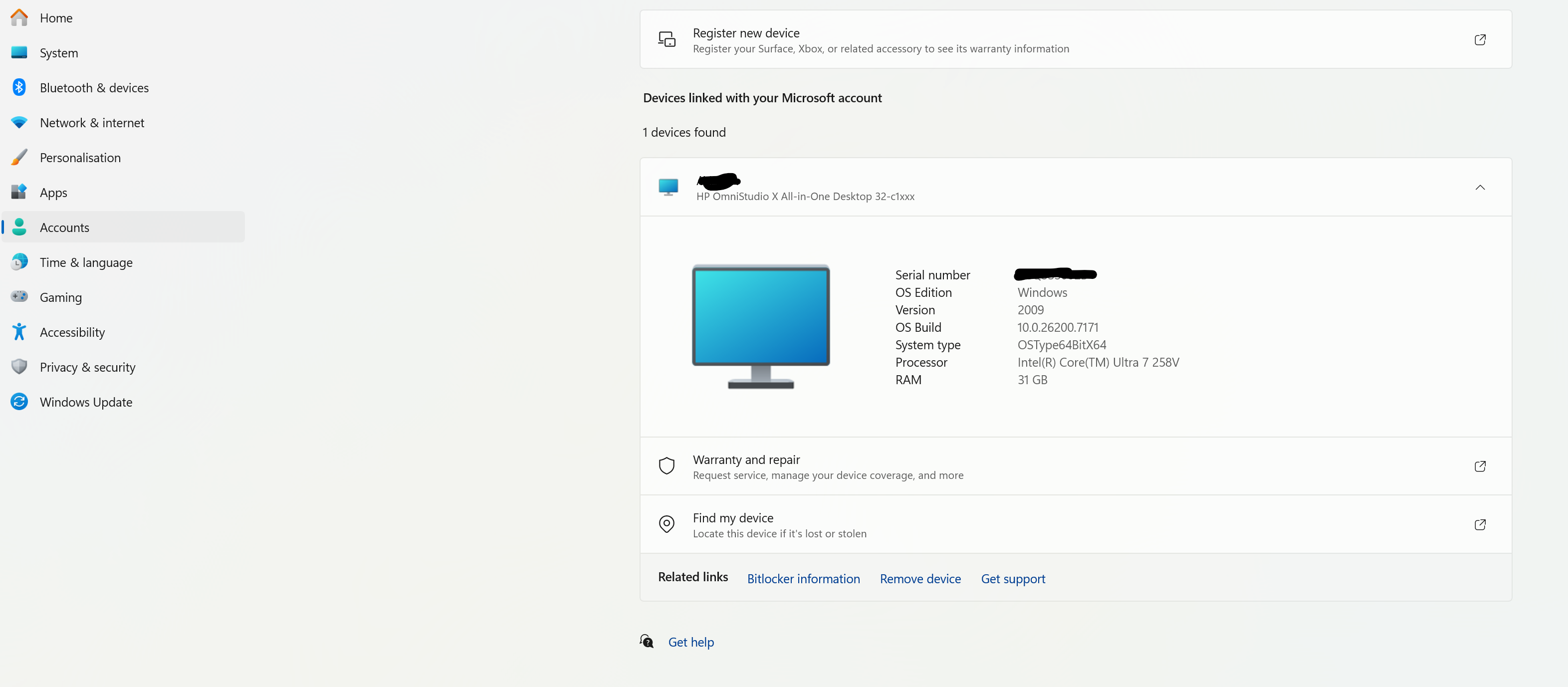Click the Personalisation paintbrush icon
The width and height of the screenshot is (1568, 687).
(x=19, y=157)
